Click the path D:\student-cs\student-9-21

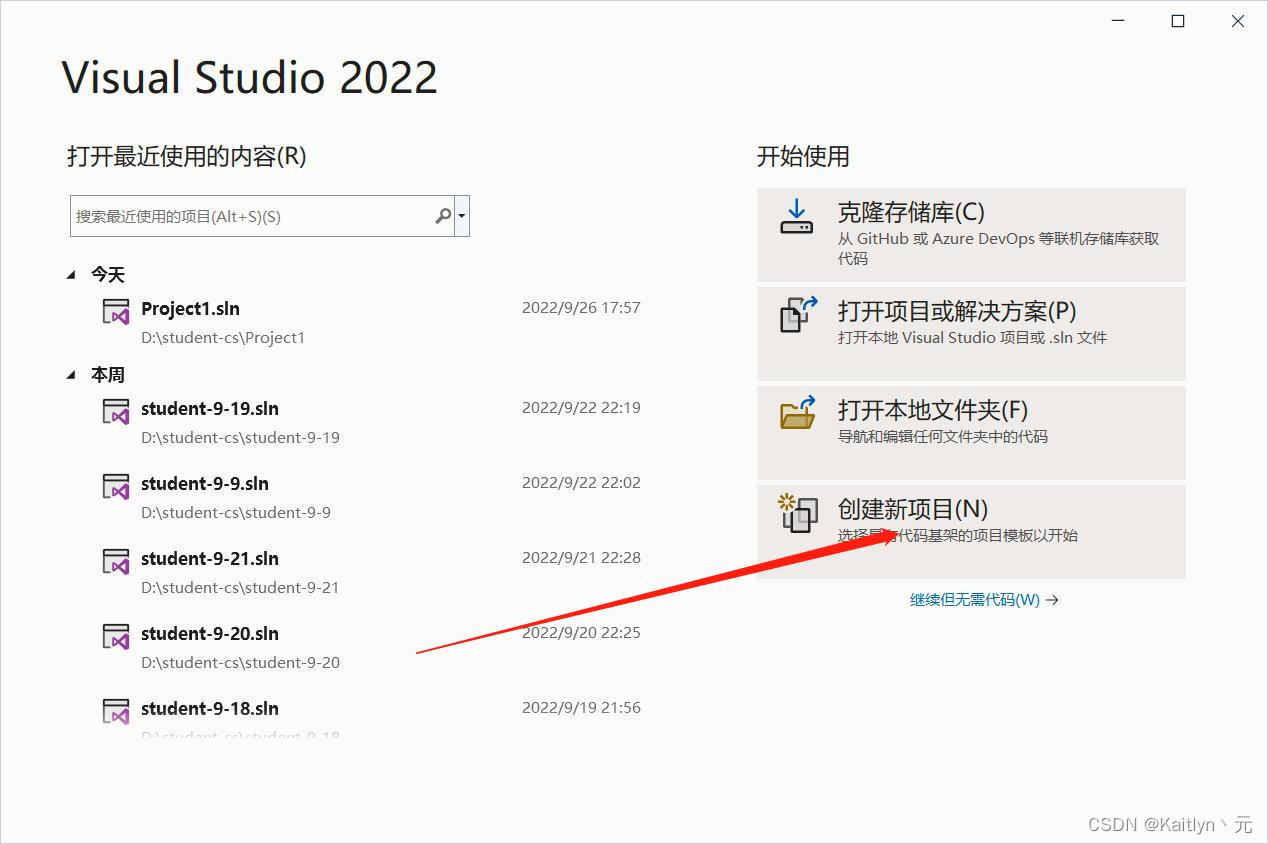(240, 588)
